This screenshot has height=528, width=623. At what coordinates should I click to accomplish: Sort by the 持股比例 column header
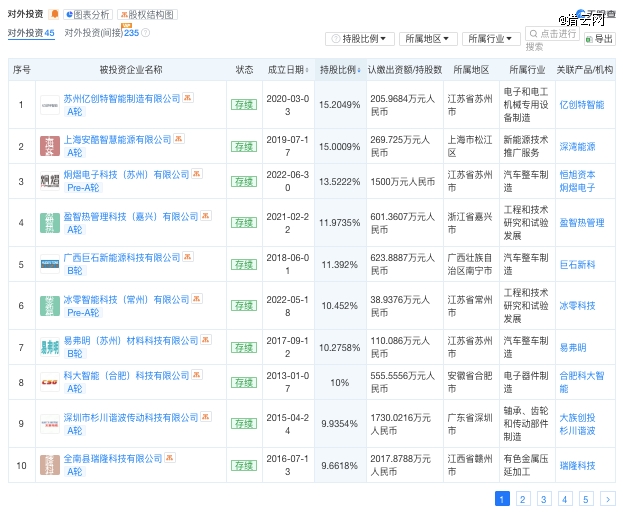point(340,70)
